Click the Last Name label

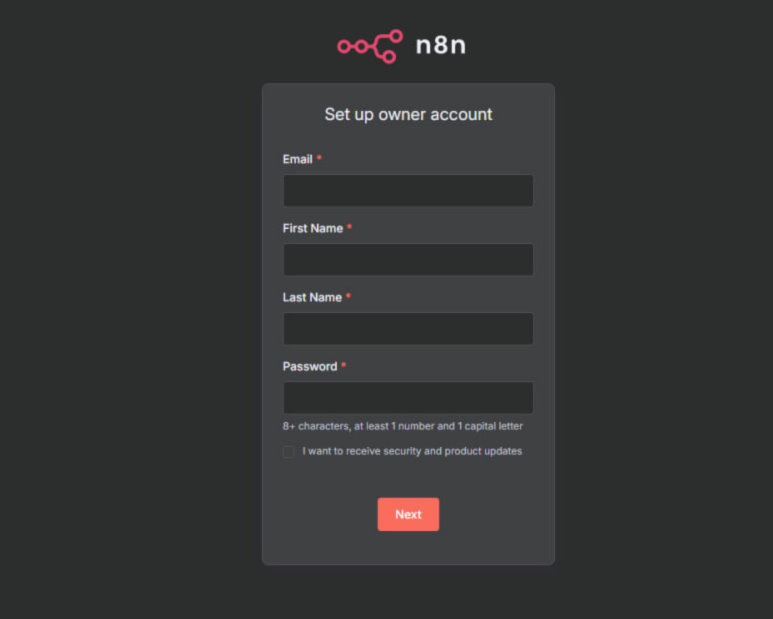[312, 297]
